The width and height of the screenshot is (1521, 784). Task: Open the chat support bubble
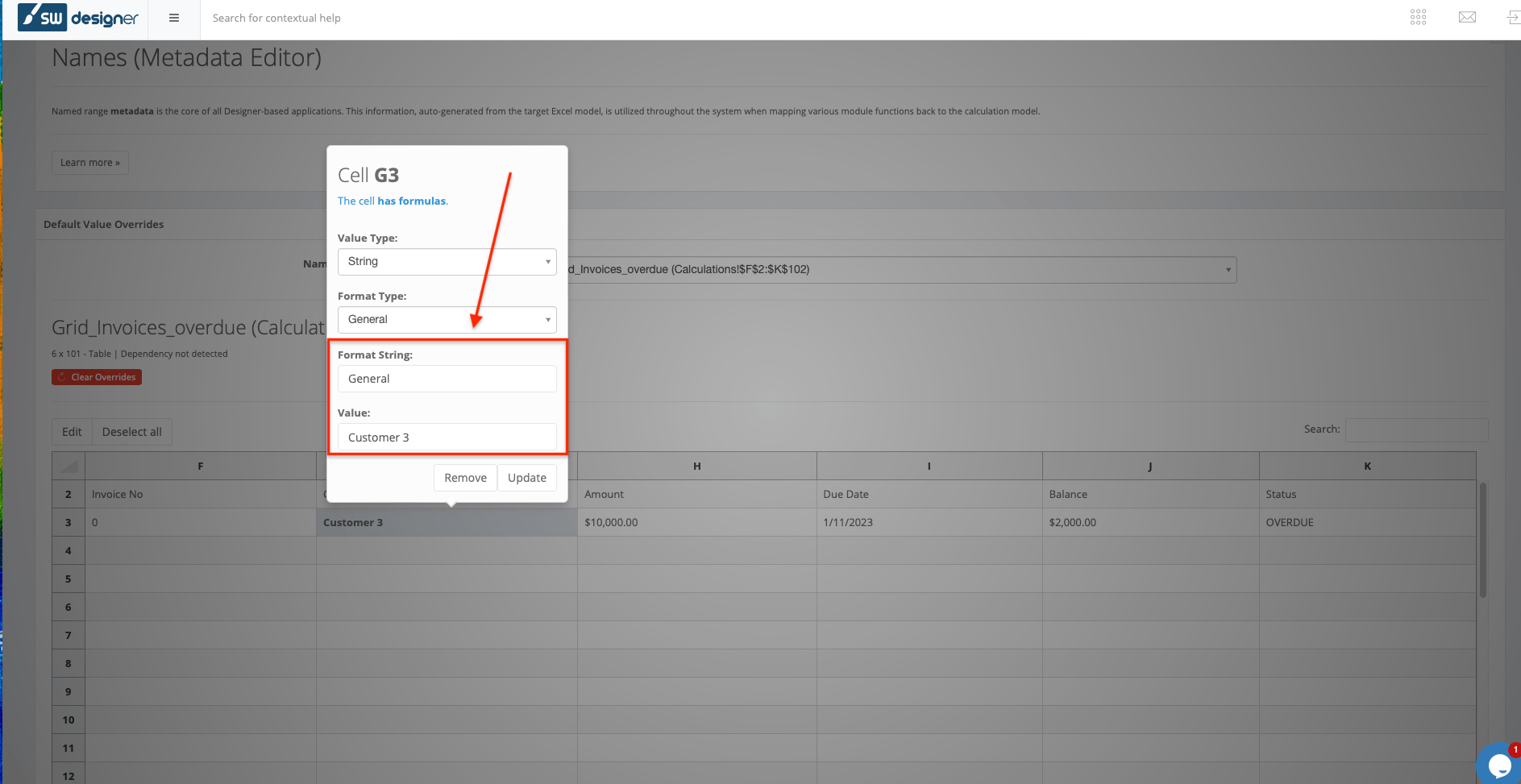point(1498,765)
